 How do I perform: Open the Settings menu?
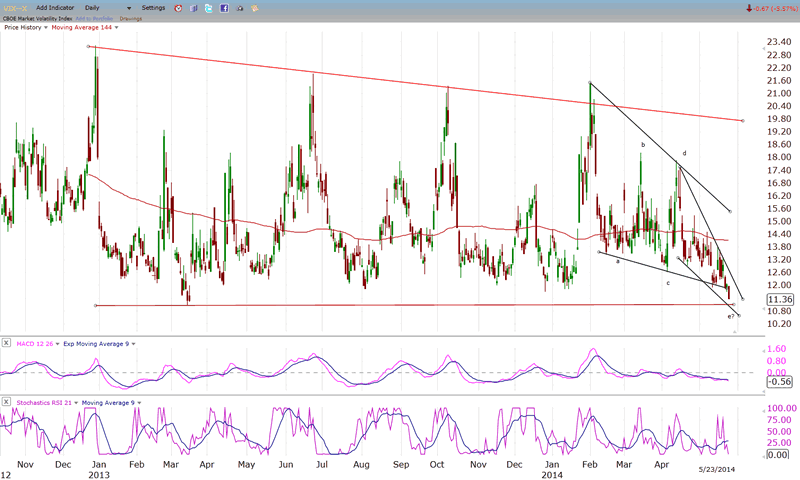tap(153, 8)
